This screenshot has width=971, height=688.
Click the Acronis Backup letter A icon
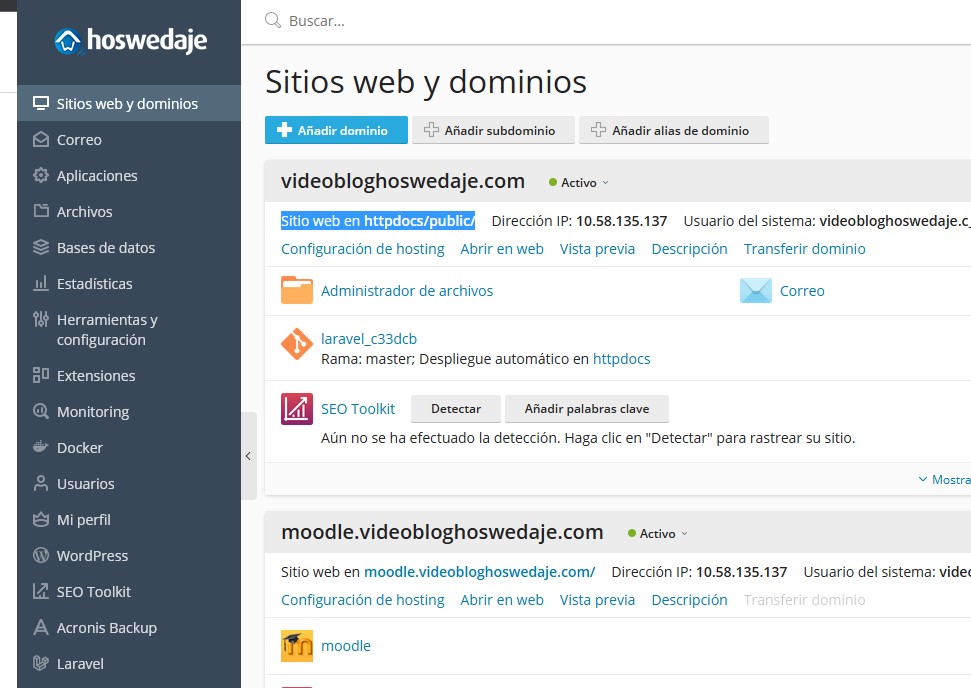(x=41, y=627)
